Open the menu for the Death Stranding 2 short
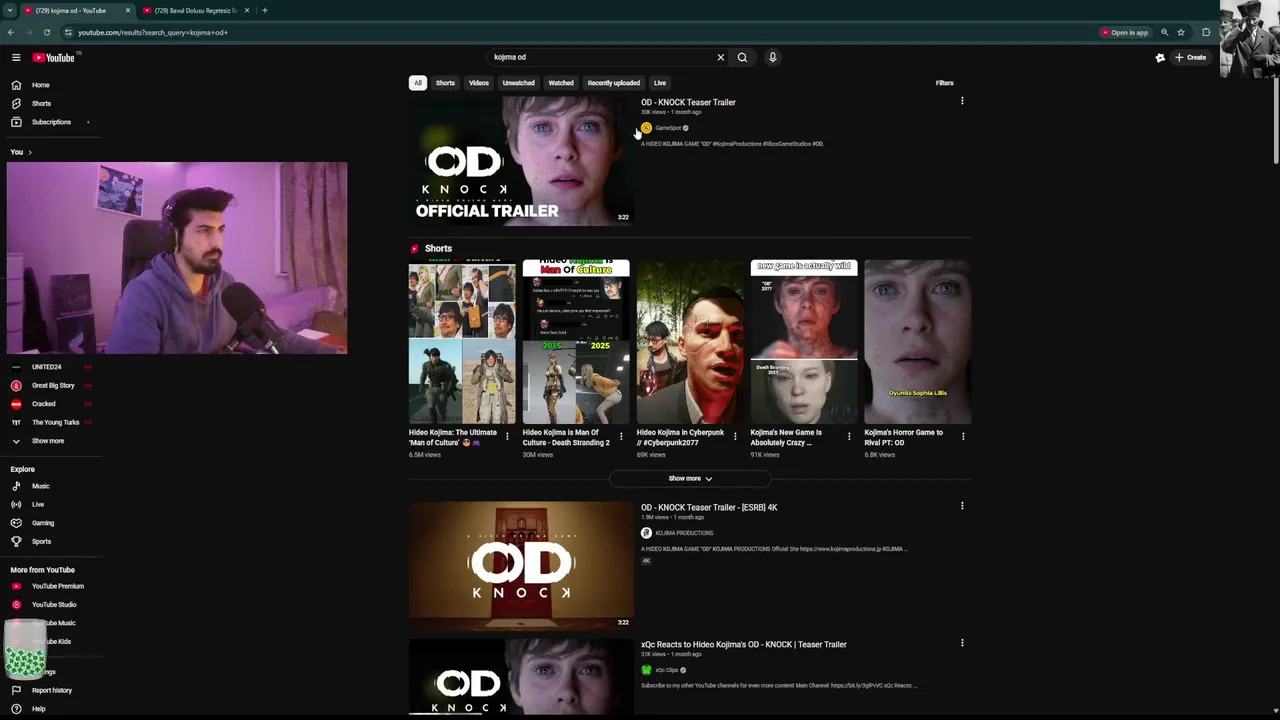Screen dimensions: 1280x720 (621, 436)
